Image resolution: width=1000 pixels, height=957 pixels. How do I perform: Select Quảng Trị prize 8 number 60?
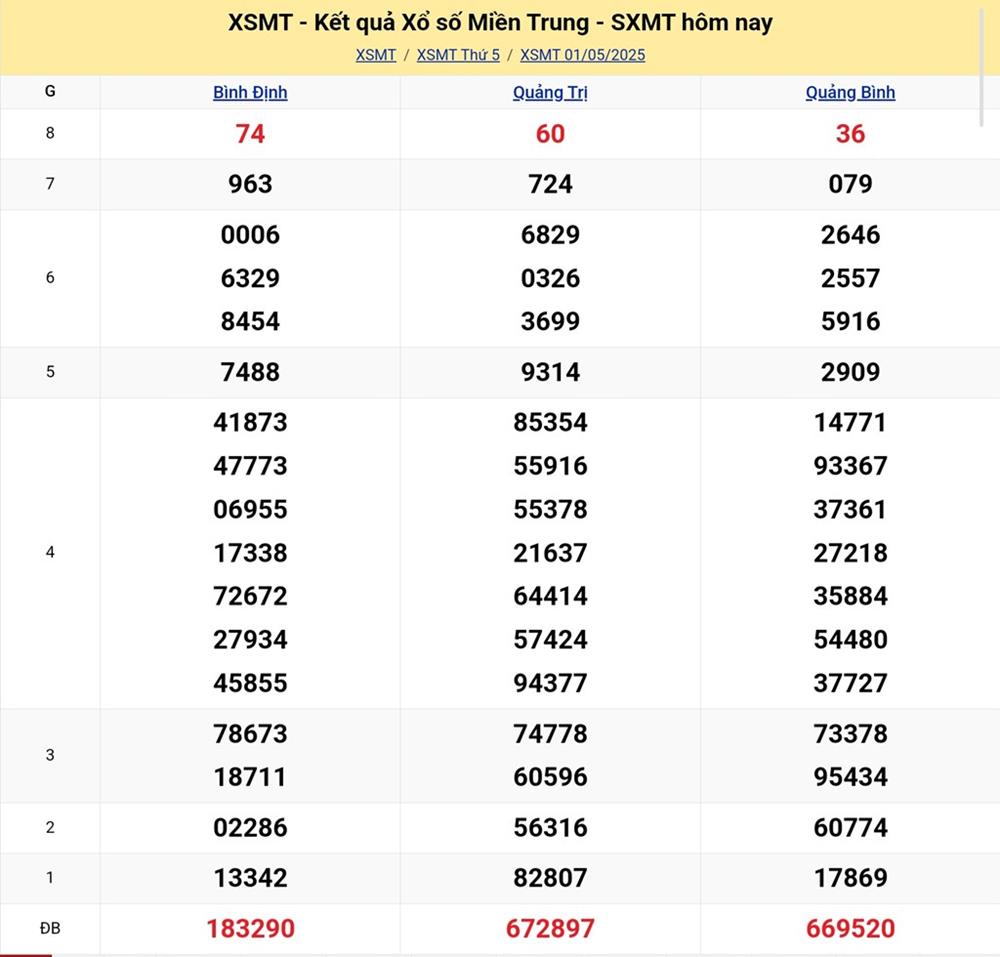pyautogui.click(x=550, y=134)
